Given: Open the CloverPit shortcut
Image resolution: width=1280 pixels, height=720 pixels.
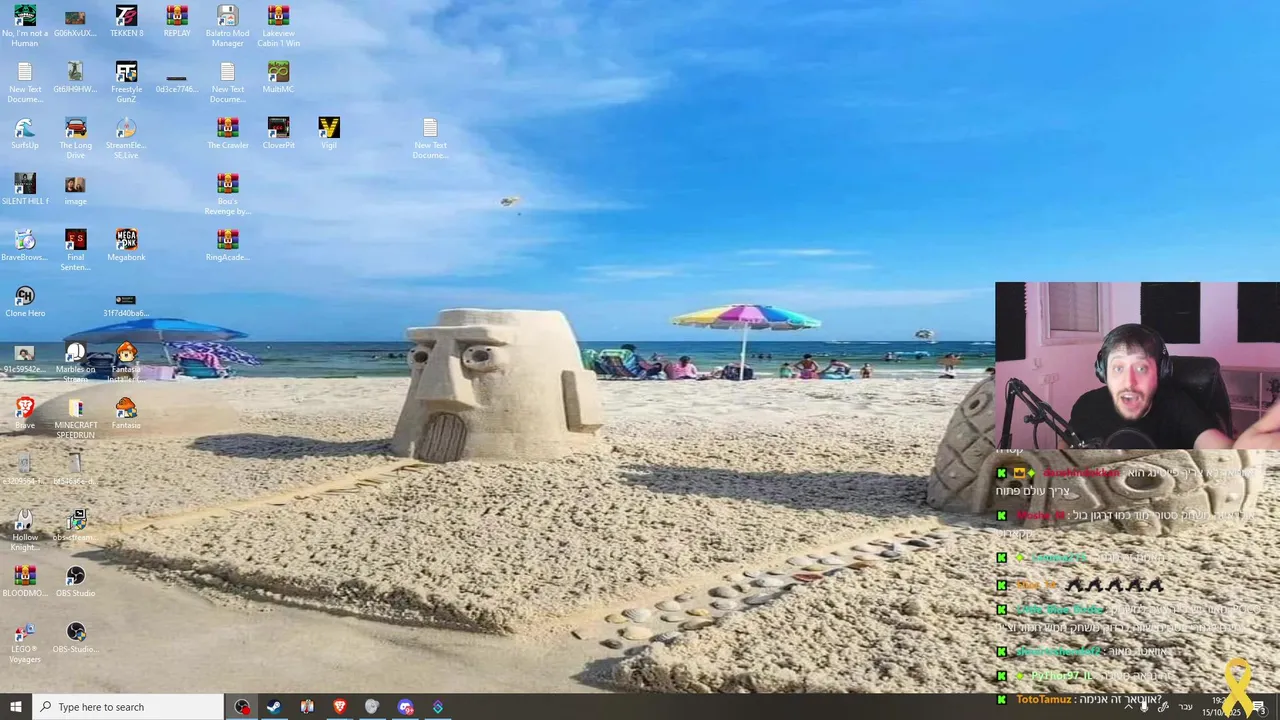Looking at the screenshot, I should point(278,133).
